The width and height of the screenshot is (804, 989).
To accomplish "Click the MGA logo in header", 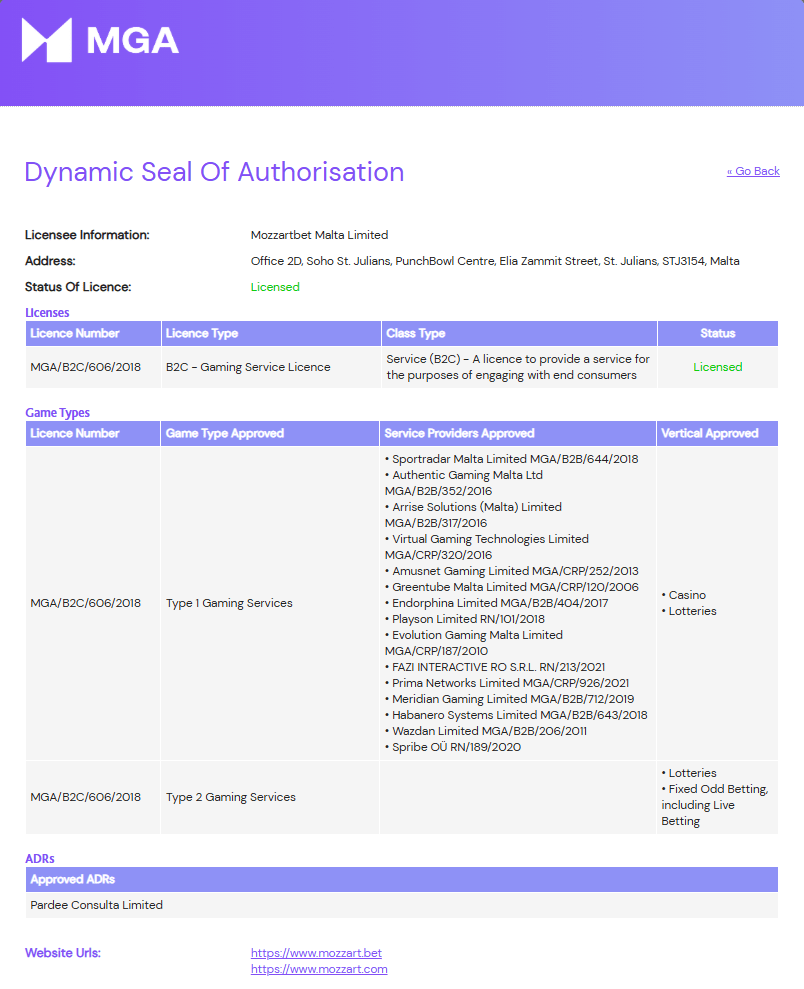I will coord(100,40).
